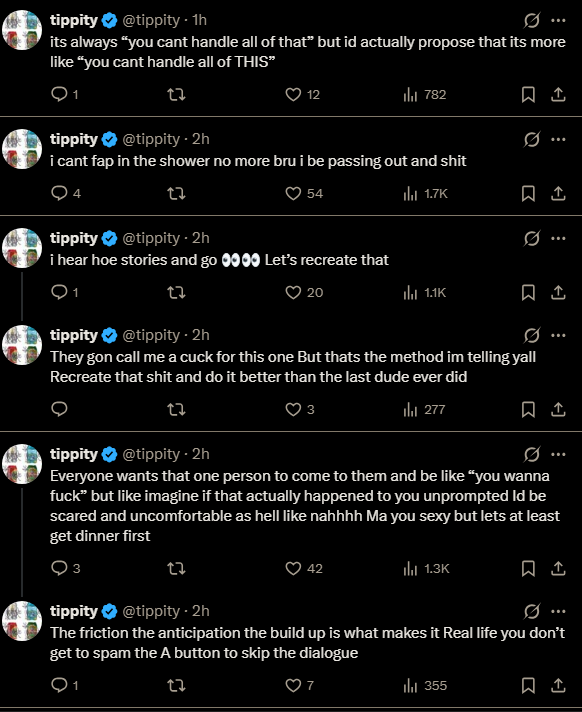
Task: Reply to the tweet with 3 replies
Action: 59,569
